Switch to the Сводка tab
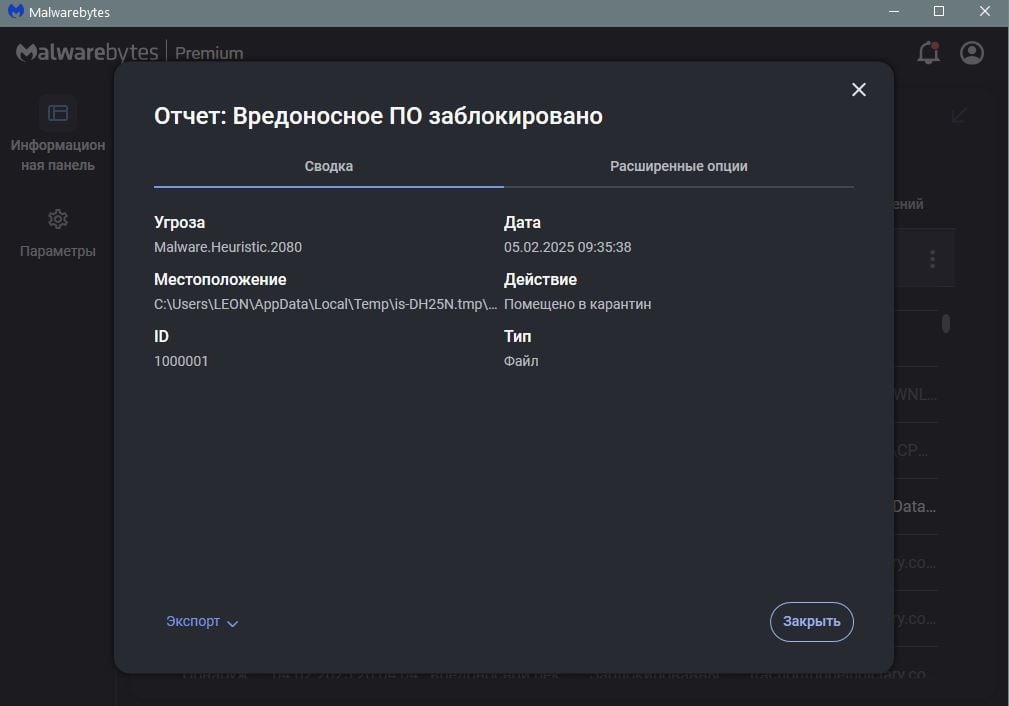The height and width of the screenshot is (706, 1009). pos(329,166)
